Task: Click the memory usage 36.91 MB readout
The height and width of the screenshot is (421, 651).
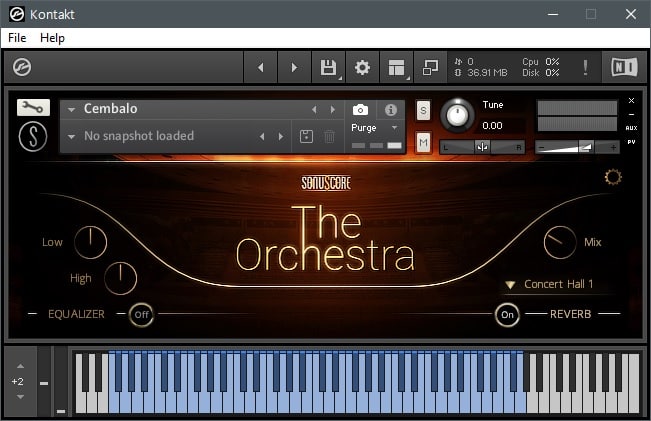Action: point(487,73)
